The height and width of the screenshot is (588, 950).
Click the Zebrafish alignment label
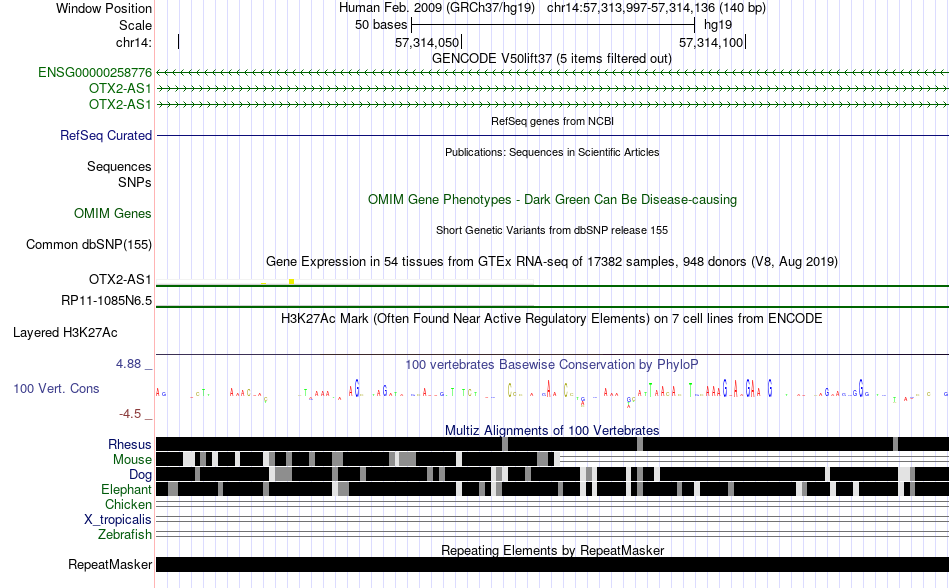[x=124, y=535]
